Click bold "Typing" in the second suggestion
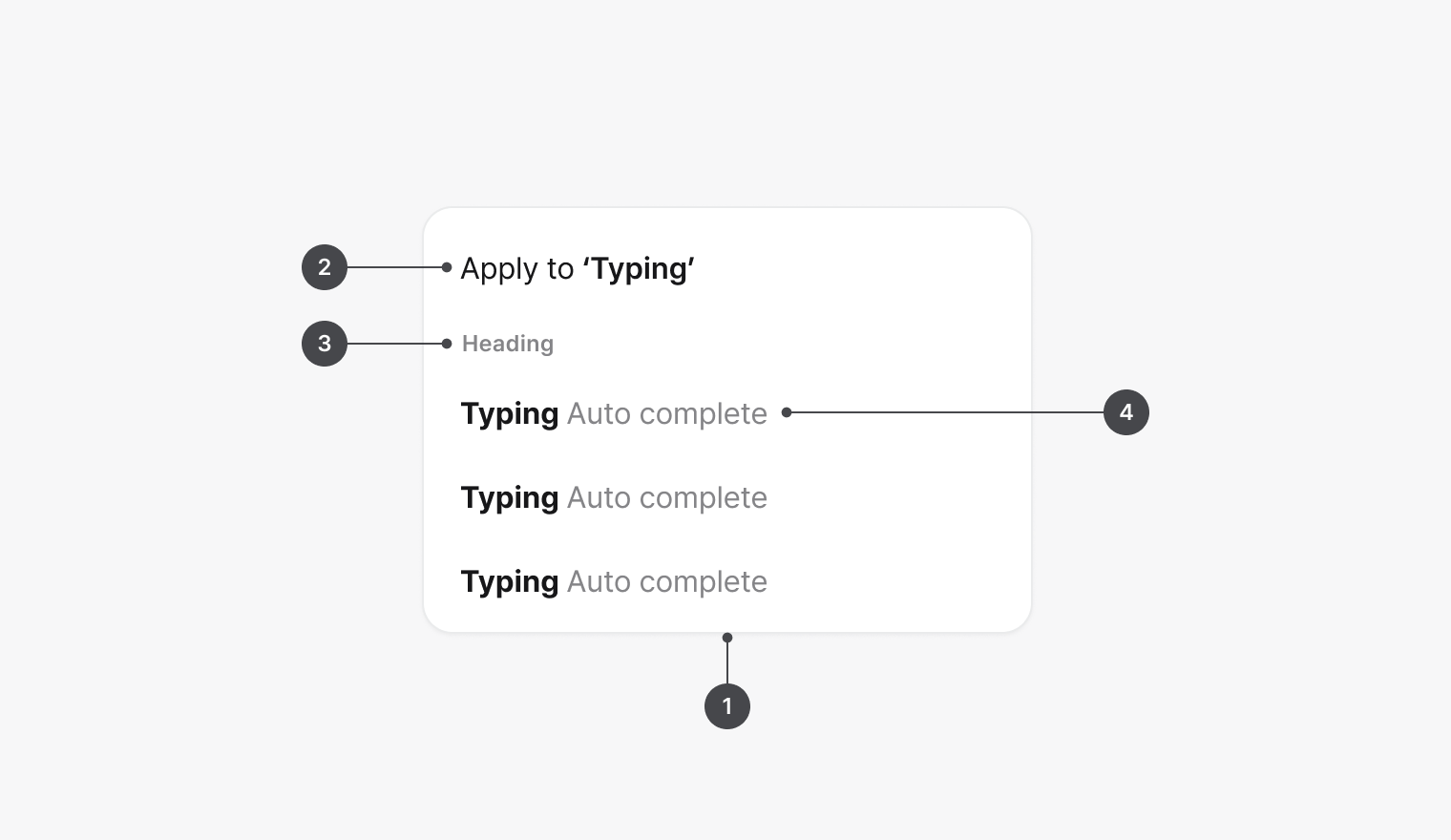 [x=510, y=498]
